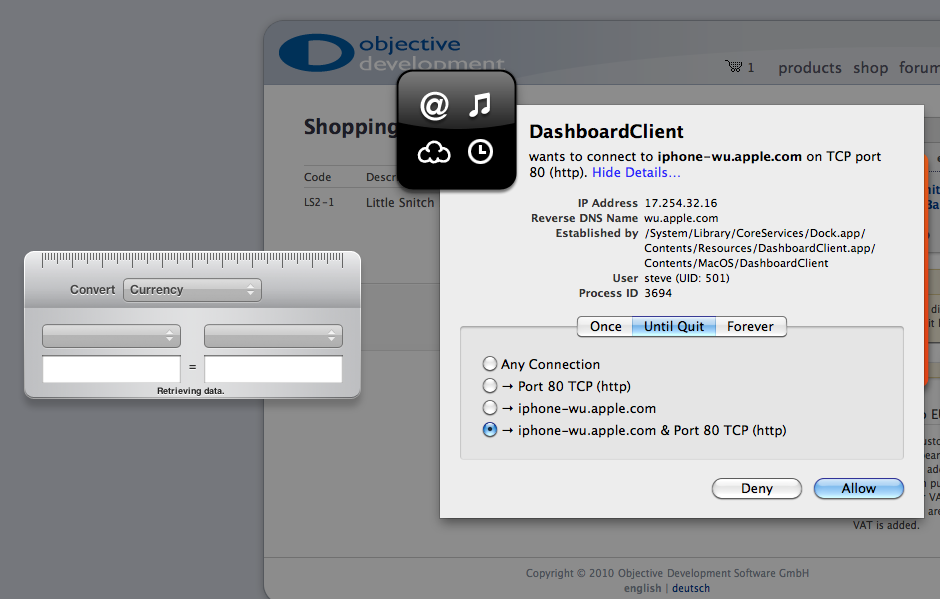Click the cloud icon in the Little Snitch badge

(434, 152)
